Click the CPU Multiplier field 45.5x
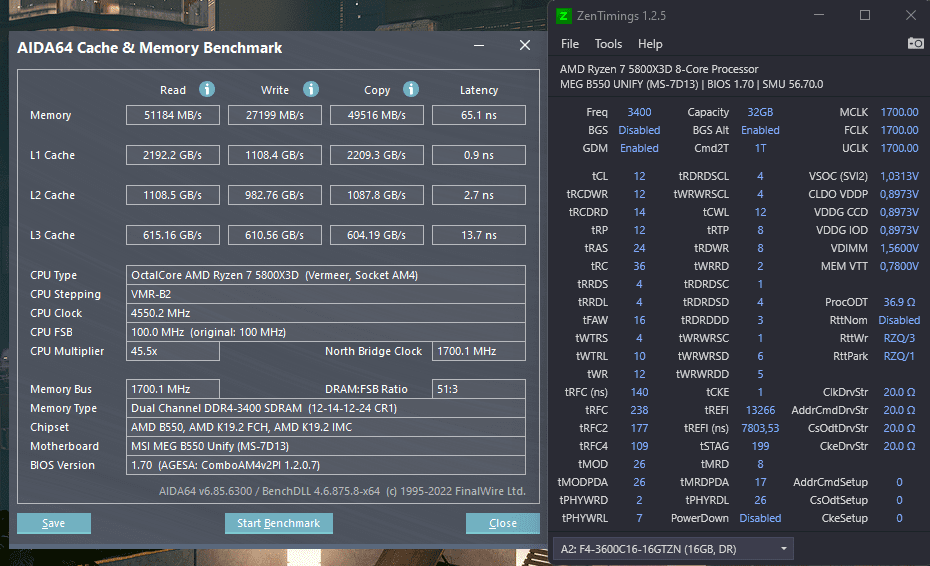 pos(173,351)
